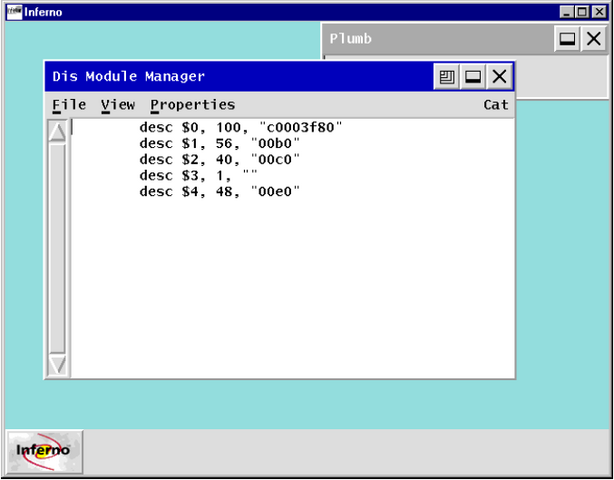Viewport: 614px width, 480px height.
Task: Close the Dis Module Manager window
Action: tap(499, 77)
